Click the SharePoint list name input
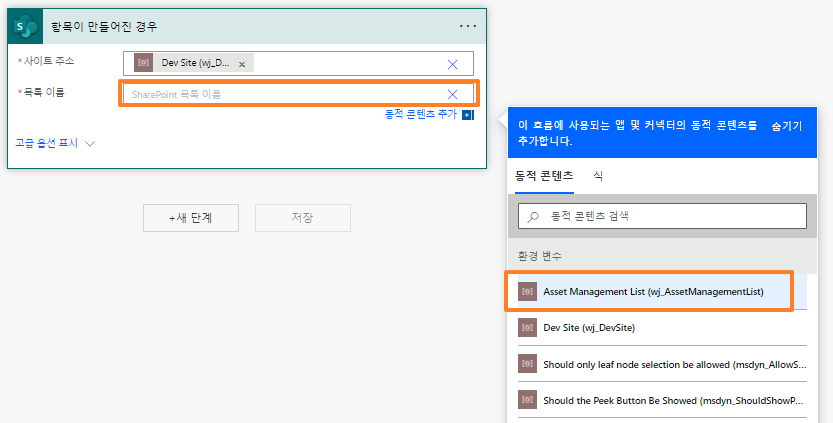Viewport: 833px width, 423px height. [x=299, y=94]
